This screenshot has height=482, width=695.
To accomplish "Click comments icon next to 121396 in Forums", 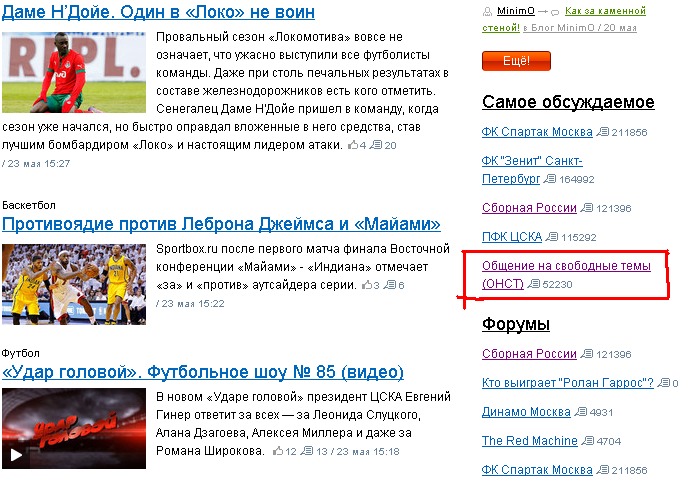I will click(x=587, y=354).
